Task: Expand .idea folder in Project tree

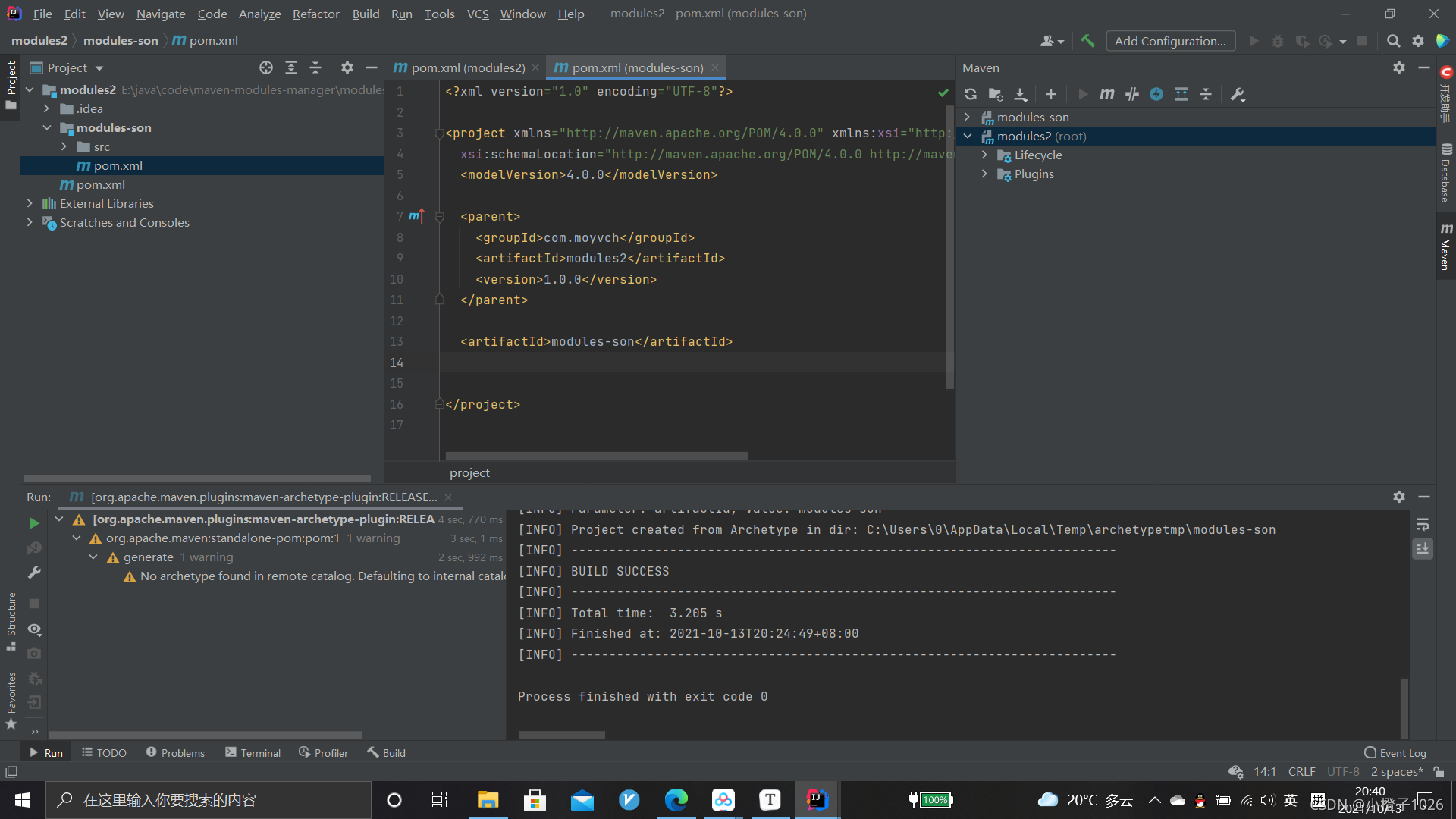Action: [46, 108]
